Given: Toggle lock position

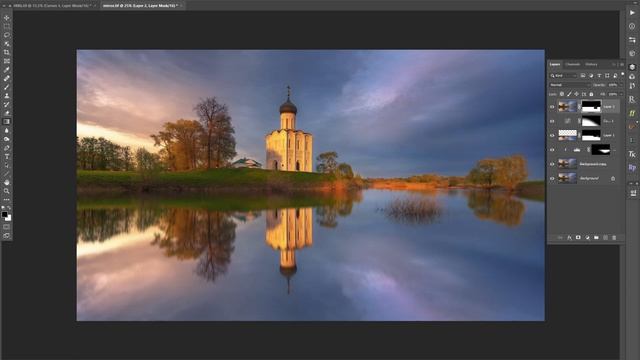Looking at the screenshot, I should coord(577,94).
